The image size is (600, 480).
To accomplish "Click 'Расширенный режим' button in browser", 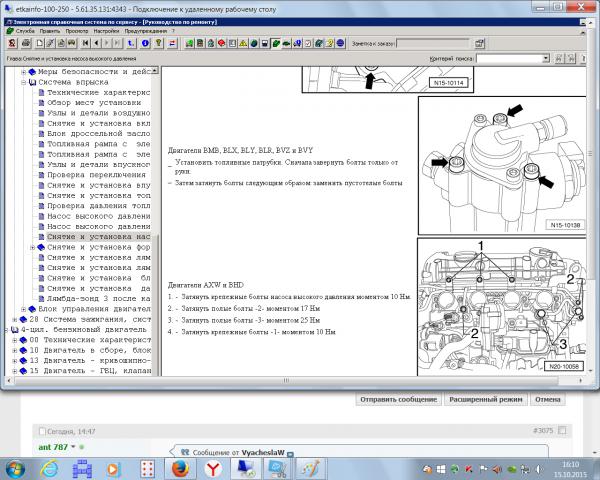I will [486, 399].
